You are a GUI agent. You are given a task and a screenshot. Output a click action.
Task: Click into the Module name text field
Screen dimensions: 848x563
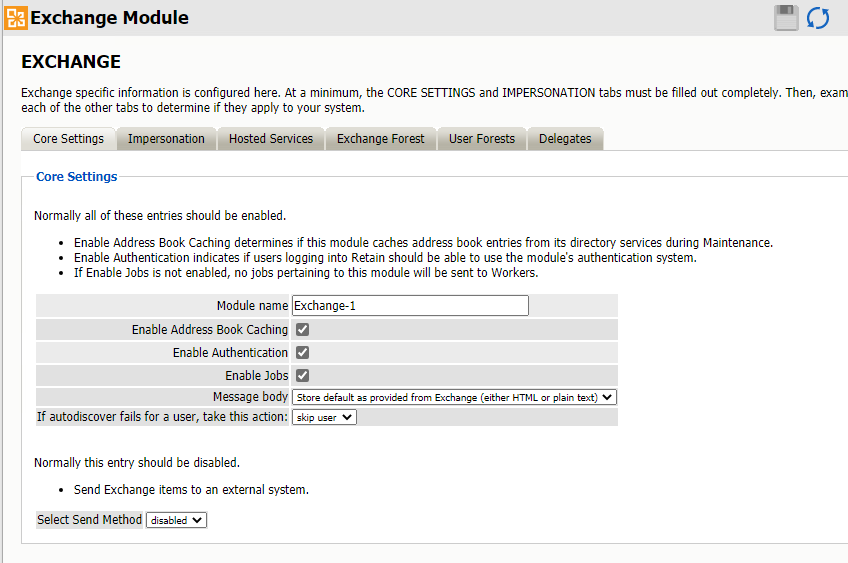410,306
